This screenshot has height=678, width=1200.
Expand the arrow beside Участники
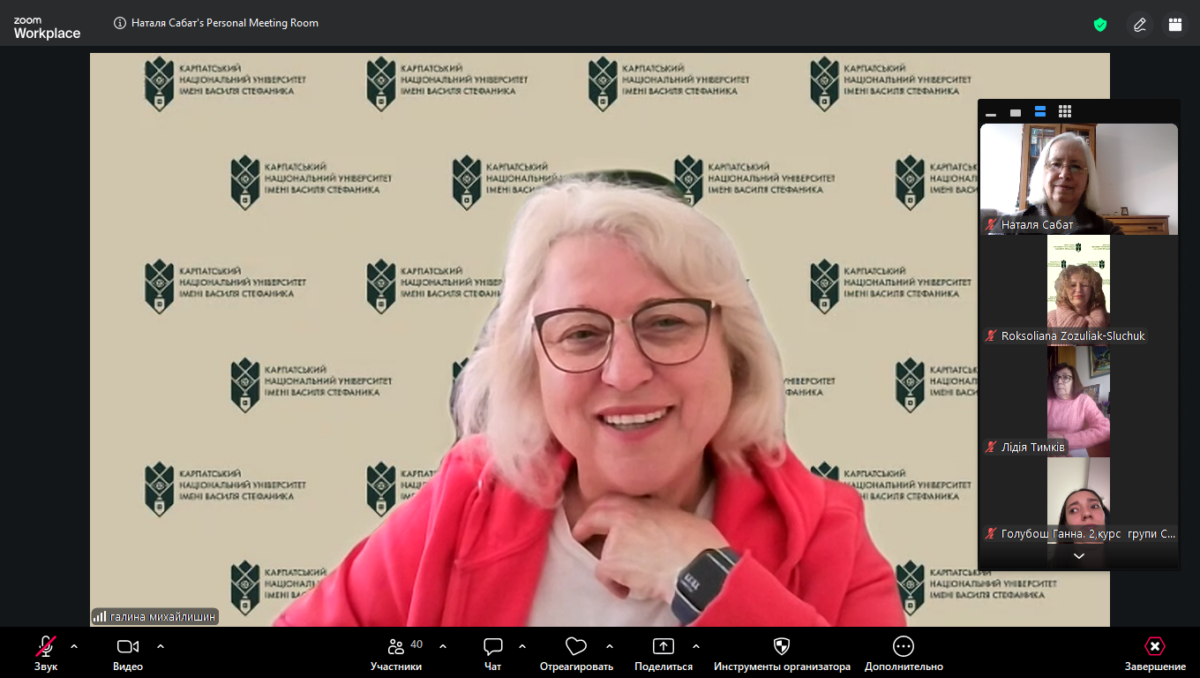(443, 646)
